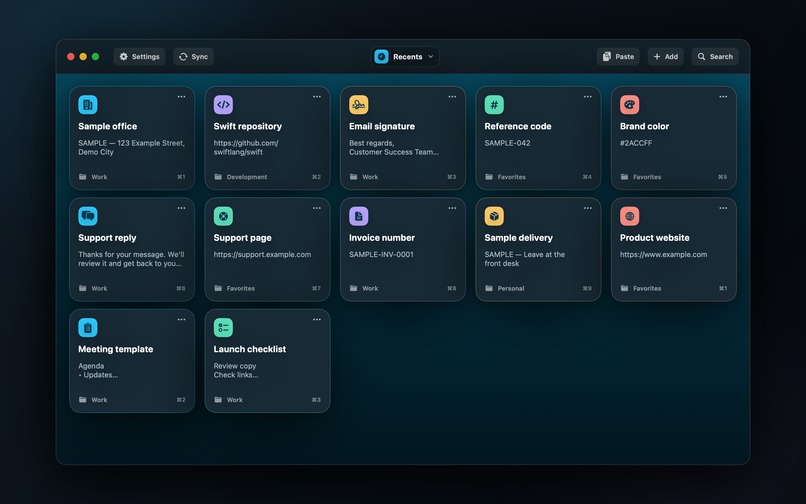The image size is (806, 504).
Task: Click the Email signature title
Action: tap(382, 127)
